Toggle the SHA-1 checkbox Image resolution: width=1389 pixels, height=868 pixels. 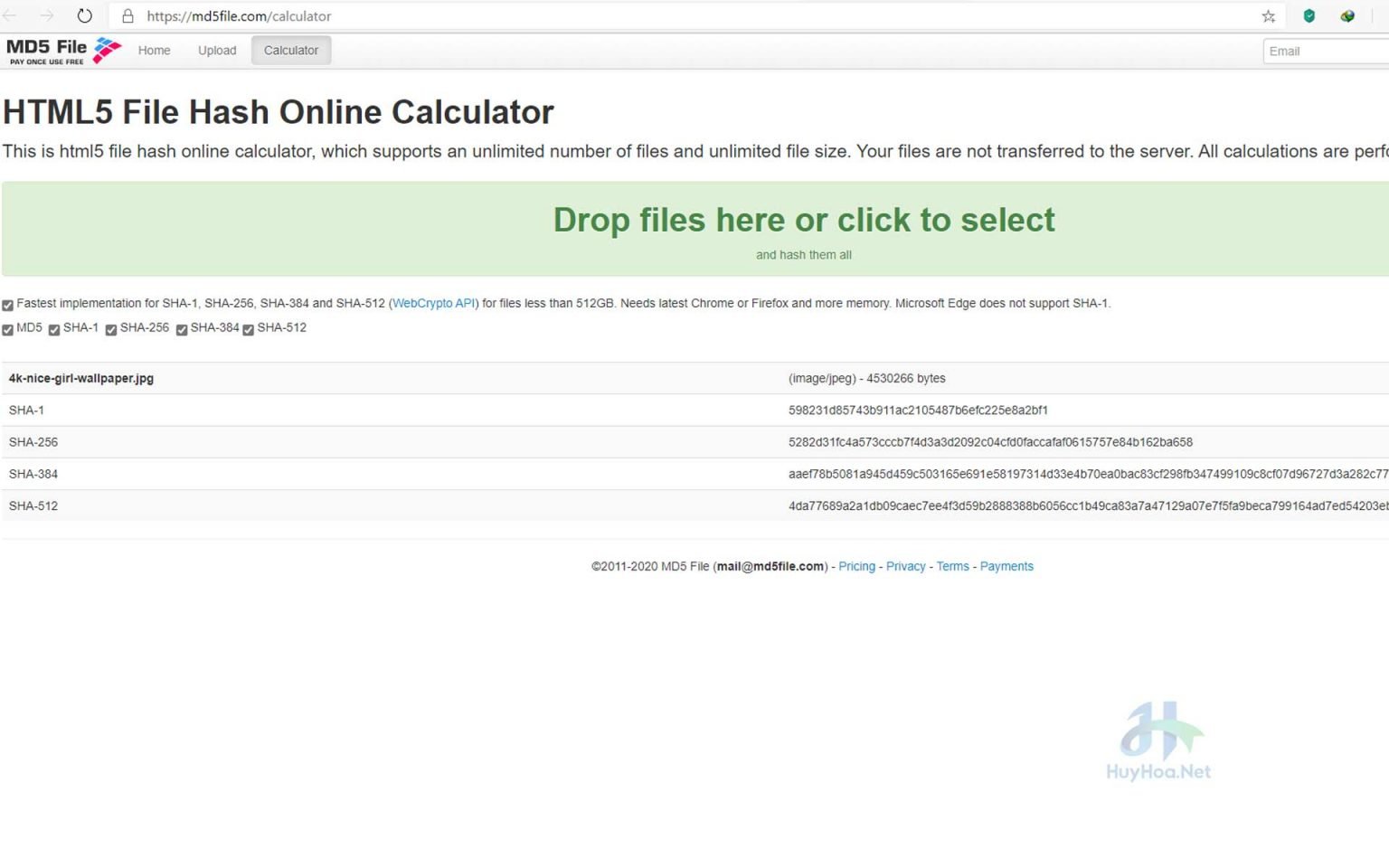[54, 329]
